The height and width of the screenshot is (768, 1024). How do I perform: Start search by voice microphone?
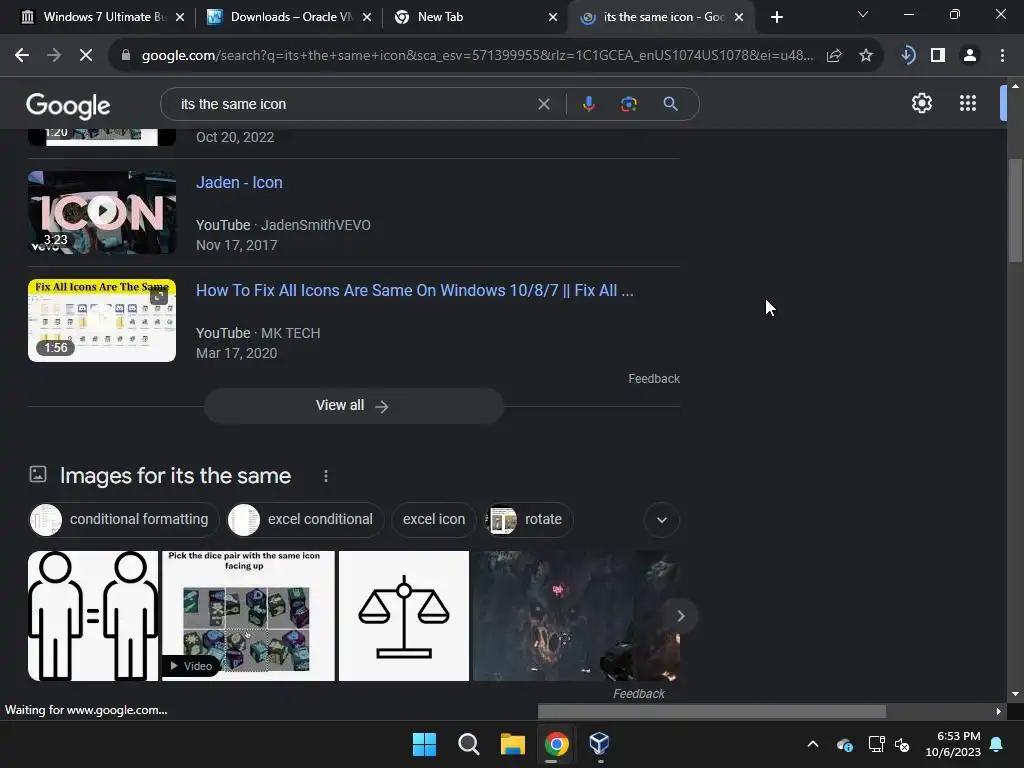(x=588, y=104)
